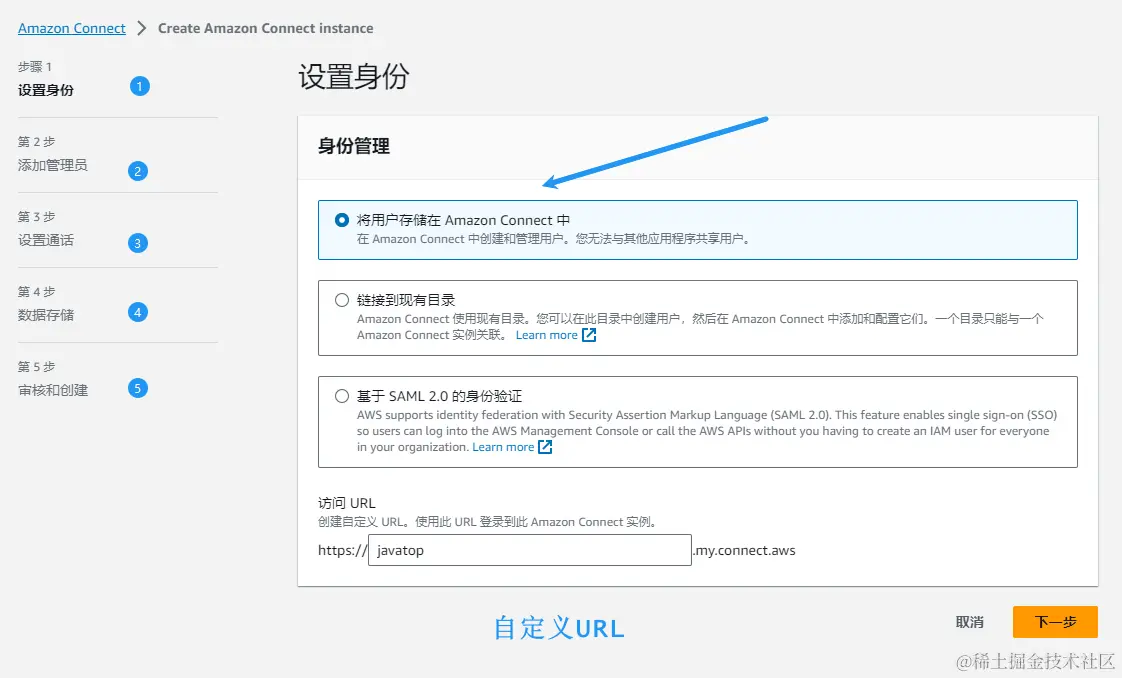The image size is (1122, 678).
Task: Click the https:// prefix text
Action: (x=343, y=551)
